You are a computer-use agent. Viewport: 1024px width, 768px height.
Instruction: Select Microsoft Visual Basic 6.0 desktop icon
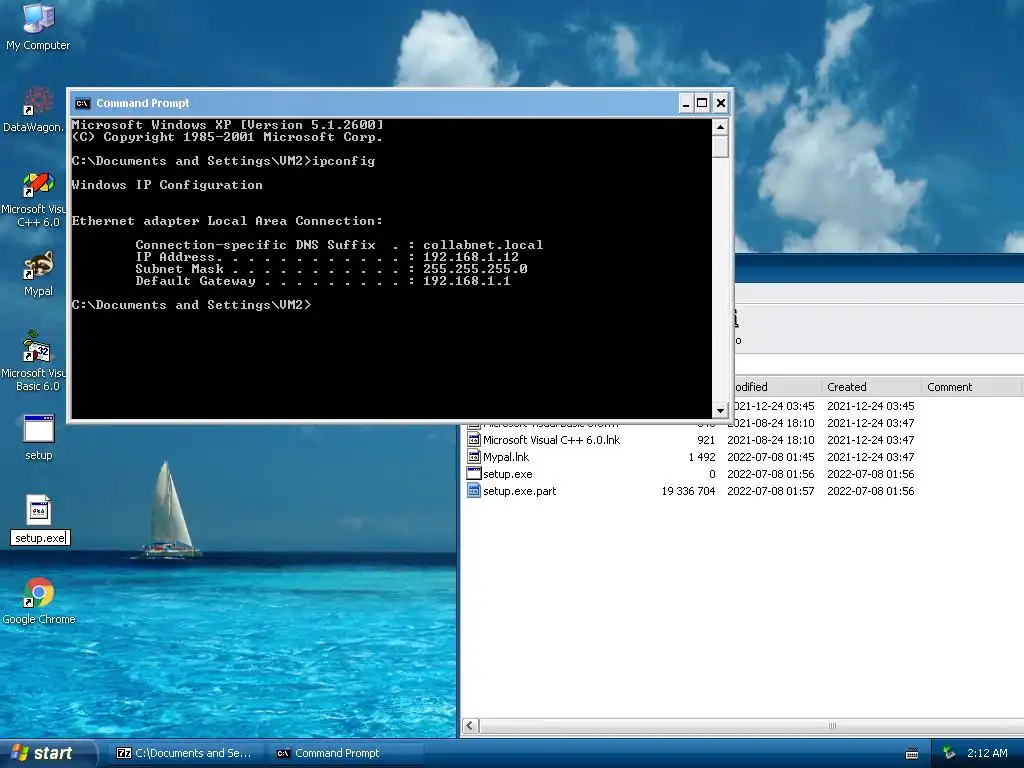[x=38, y=360]
